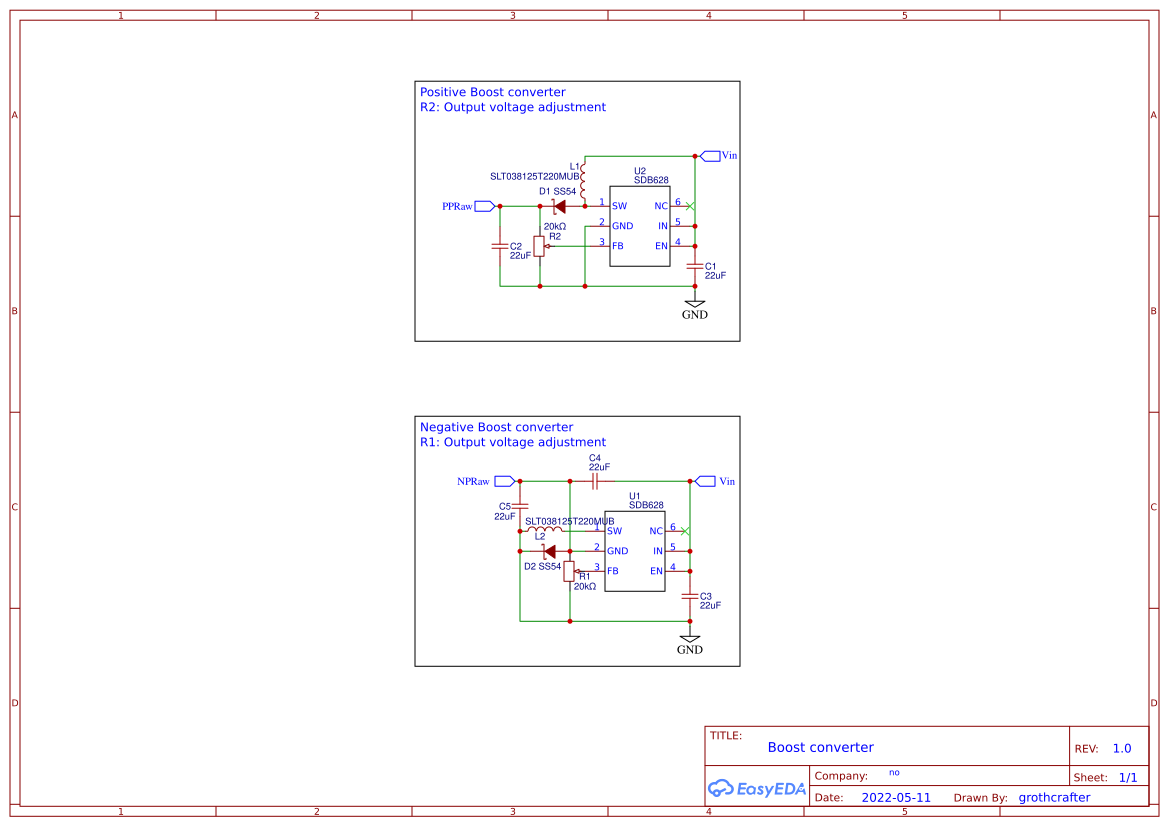The height and width of the screenshot is (827, 1169).
Task: Click the no-connect X on U1 pin 6
Action: click(x=685, y=531)
